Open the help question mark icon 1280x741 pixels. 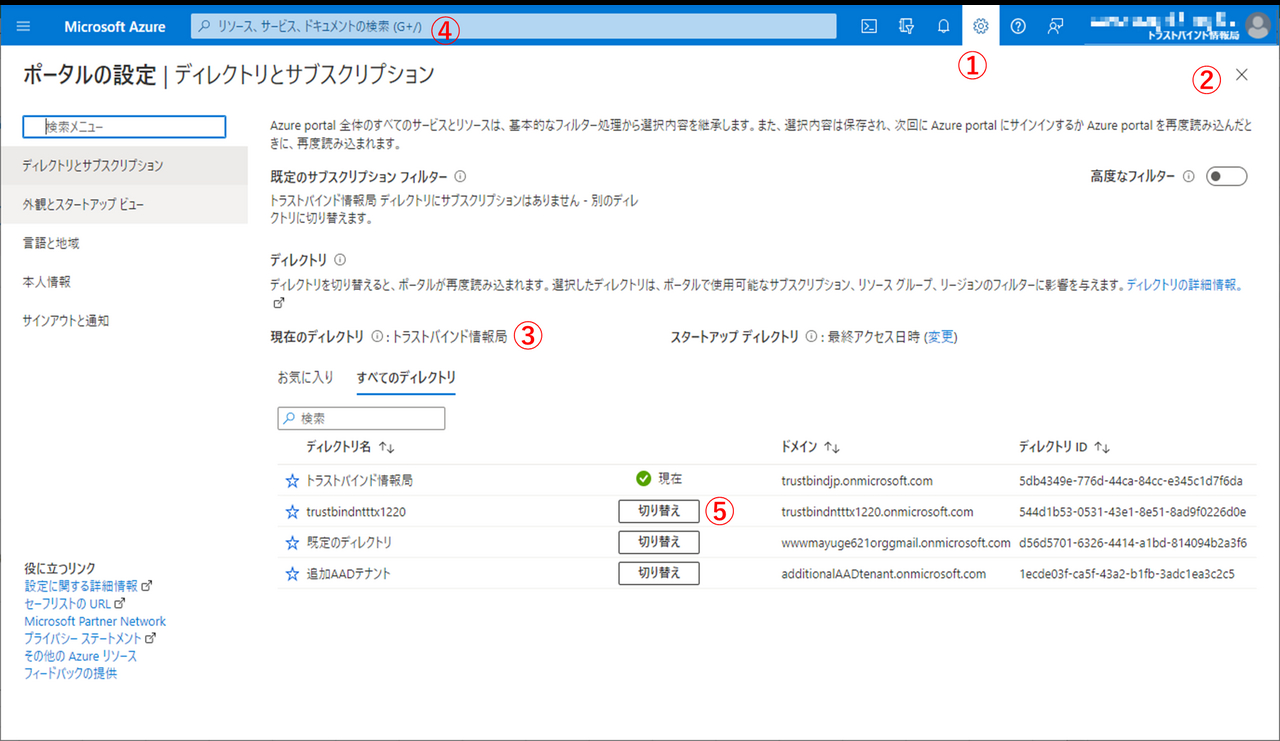(x=1018, y=27)
